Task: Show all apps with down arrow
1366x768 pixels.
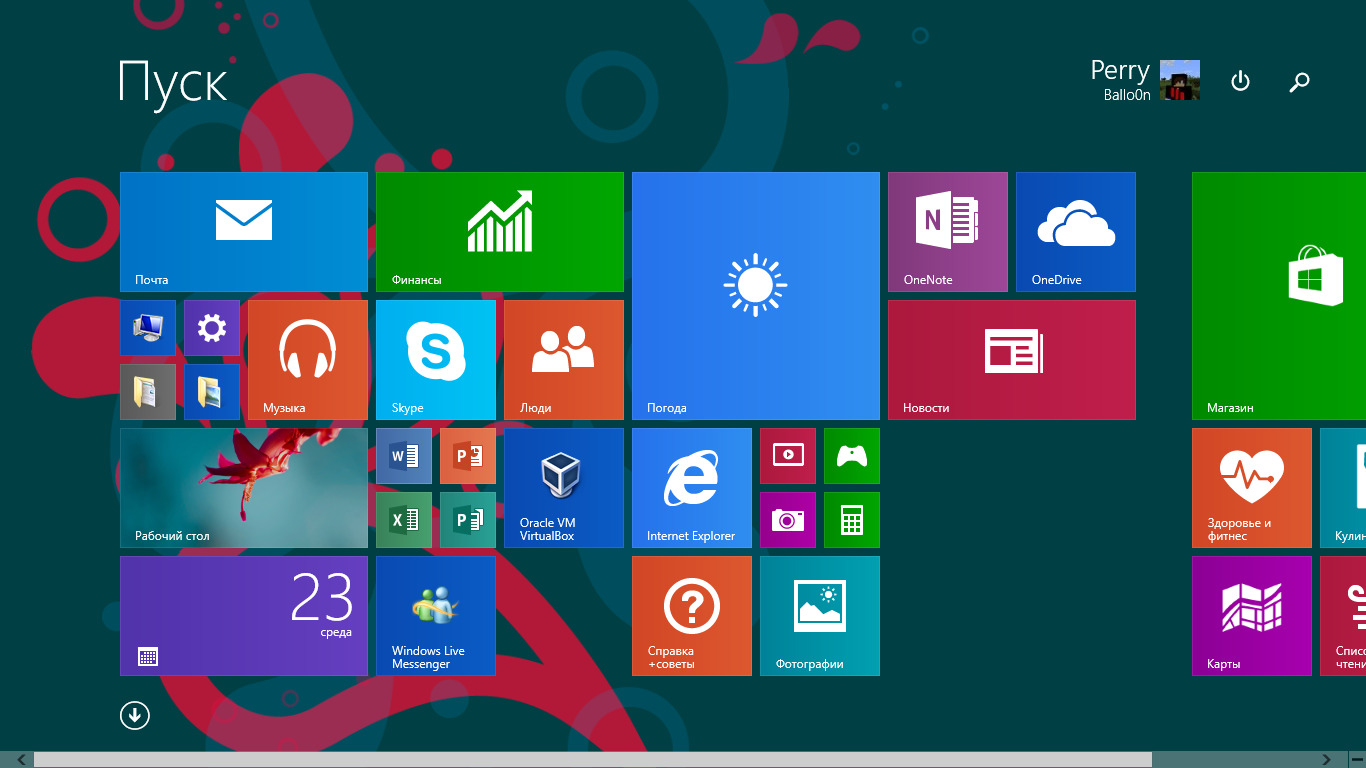Action: (135, 715)
